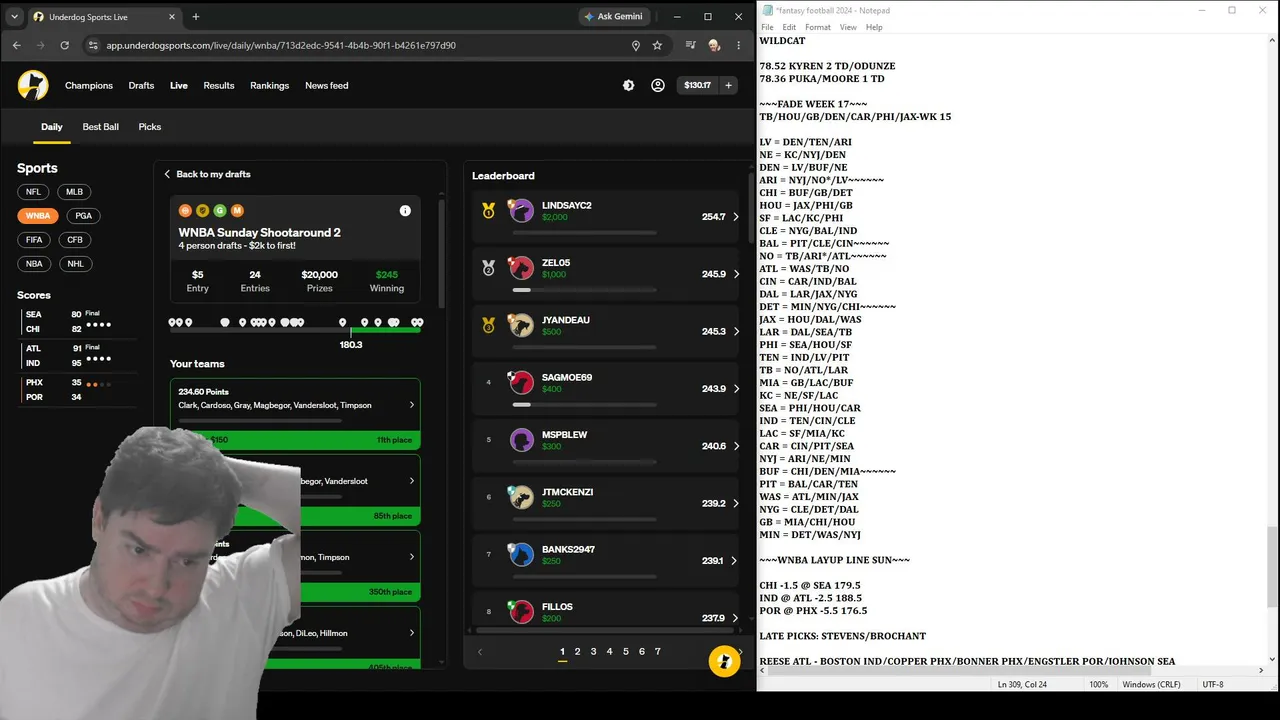The height and width of the screenshot is (720, 1280).
Task: Open the Chrome profile avatar
Action: (x=714, y=45)
